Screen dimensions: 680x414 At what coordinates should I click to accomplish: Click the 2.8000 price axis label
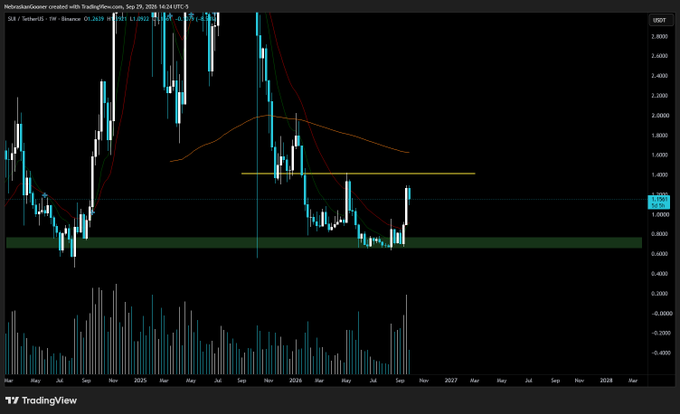[659, 36]
